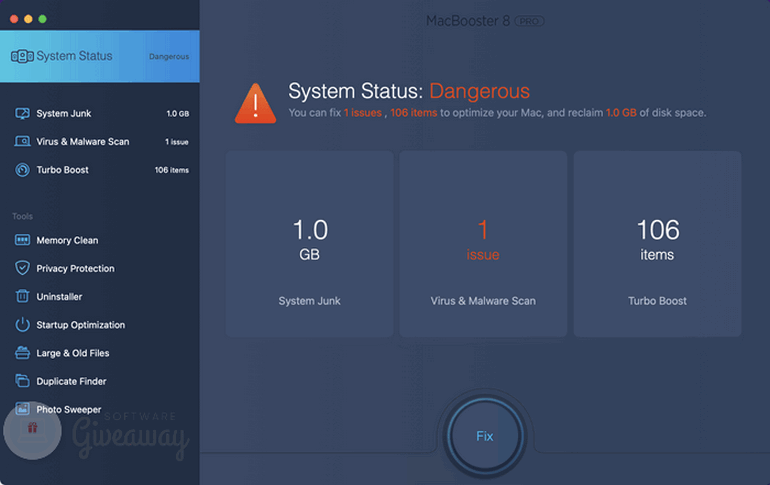Image resolution: width=770 pixels, height=485 pixels.
Task: Click the 'MacBooster 8' window title
Action: coord(468,21)
